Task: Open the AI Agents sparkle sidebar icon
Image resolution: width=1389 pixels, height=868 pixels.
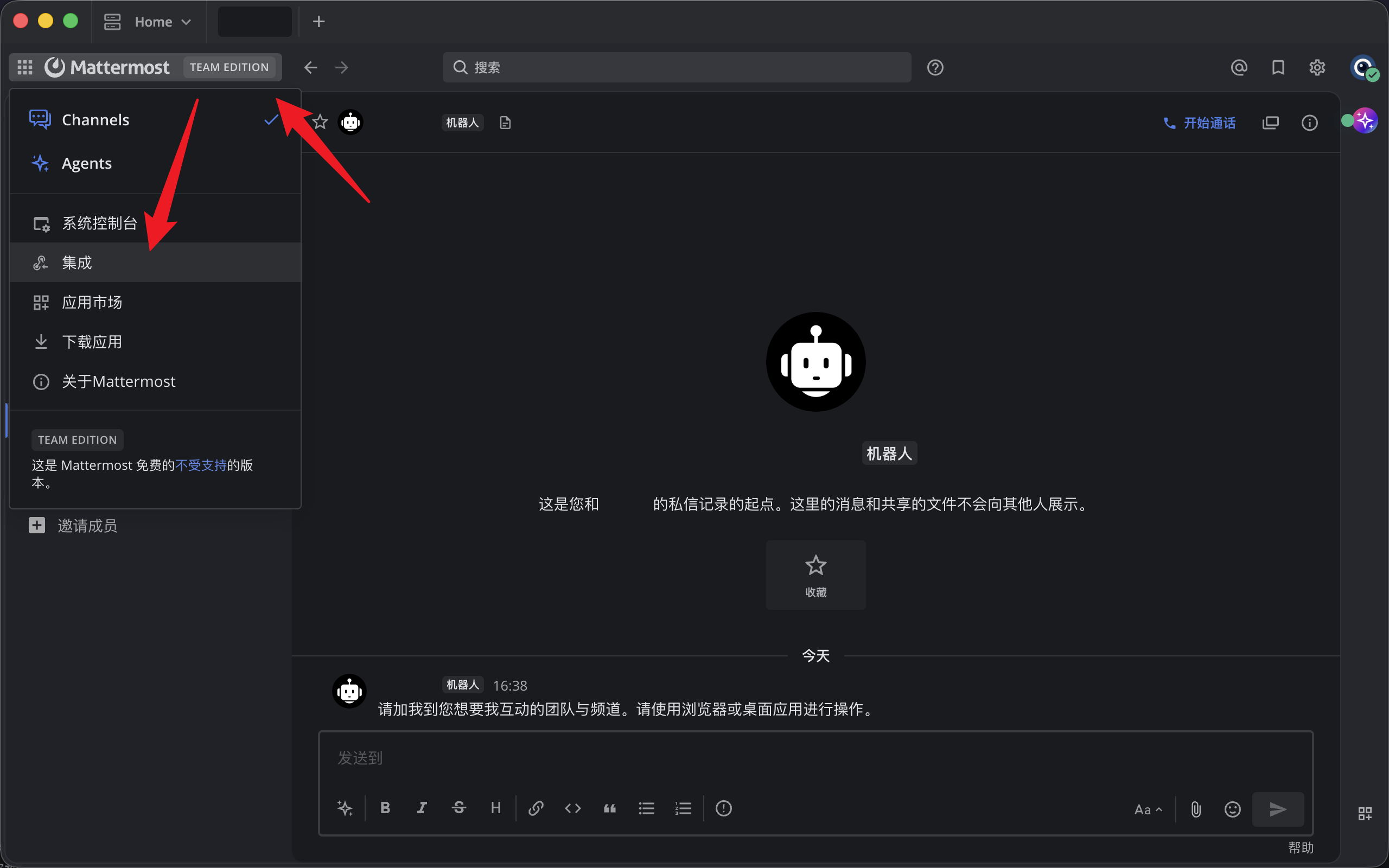Action: click(x=1365, y=120)
